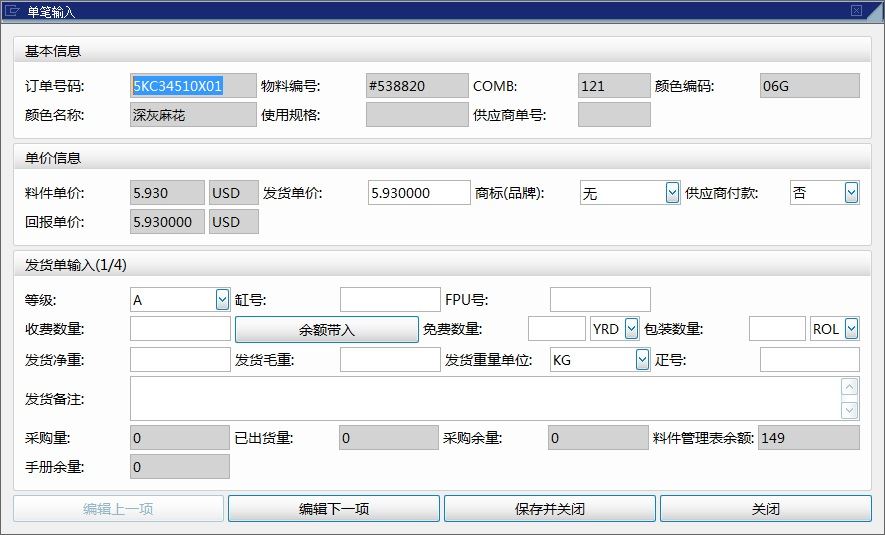Expand the 供应商付款 dropdown

tap(851, 193)
